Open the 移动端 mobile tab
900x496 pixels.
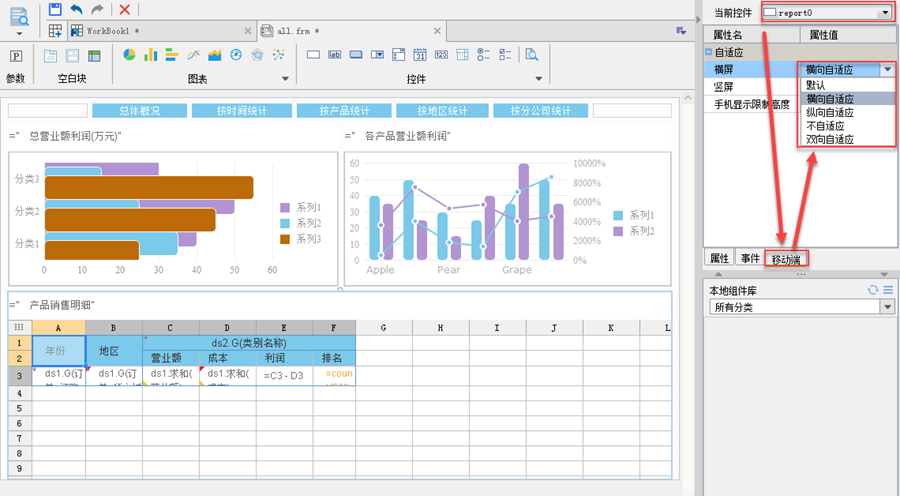coord(786,259)
